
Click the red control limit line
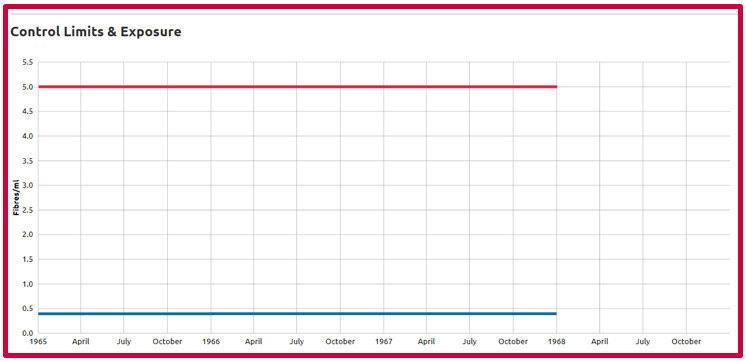pyautogui.click(x=297, y=87)
